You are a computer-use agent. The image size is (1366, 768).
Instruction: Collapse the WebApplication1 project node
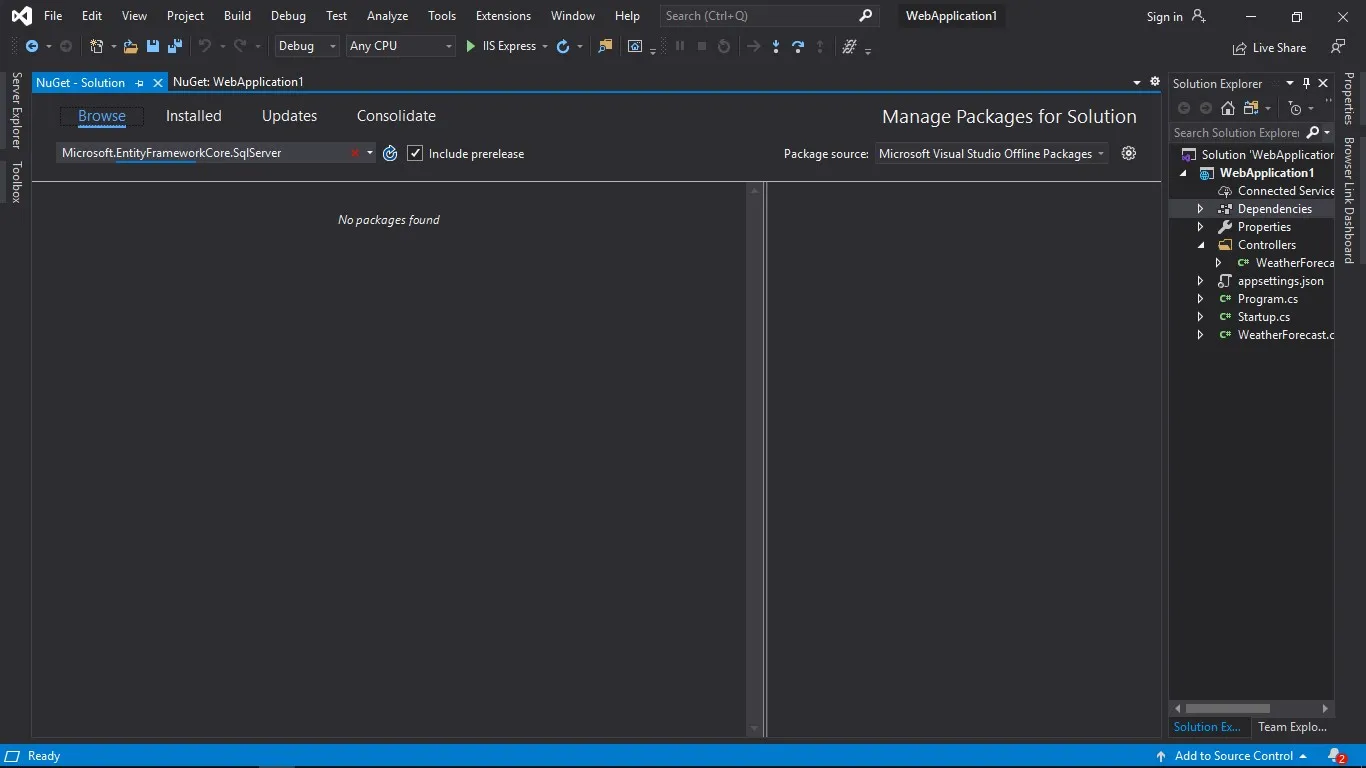pyautogui.click(x=1184, y=173)
